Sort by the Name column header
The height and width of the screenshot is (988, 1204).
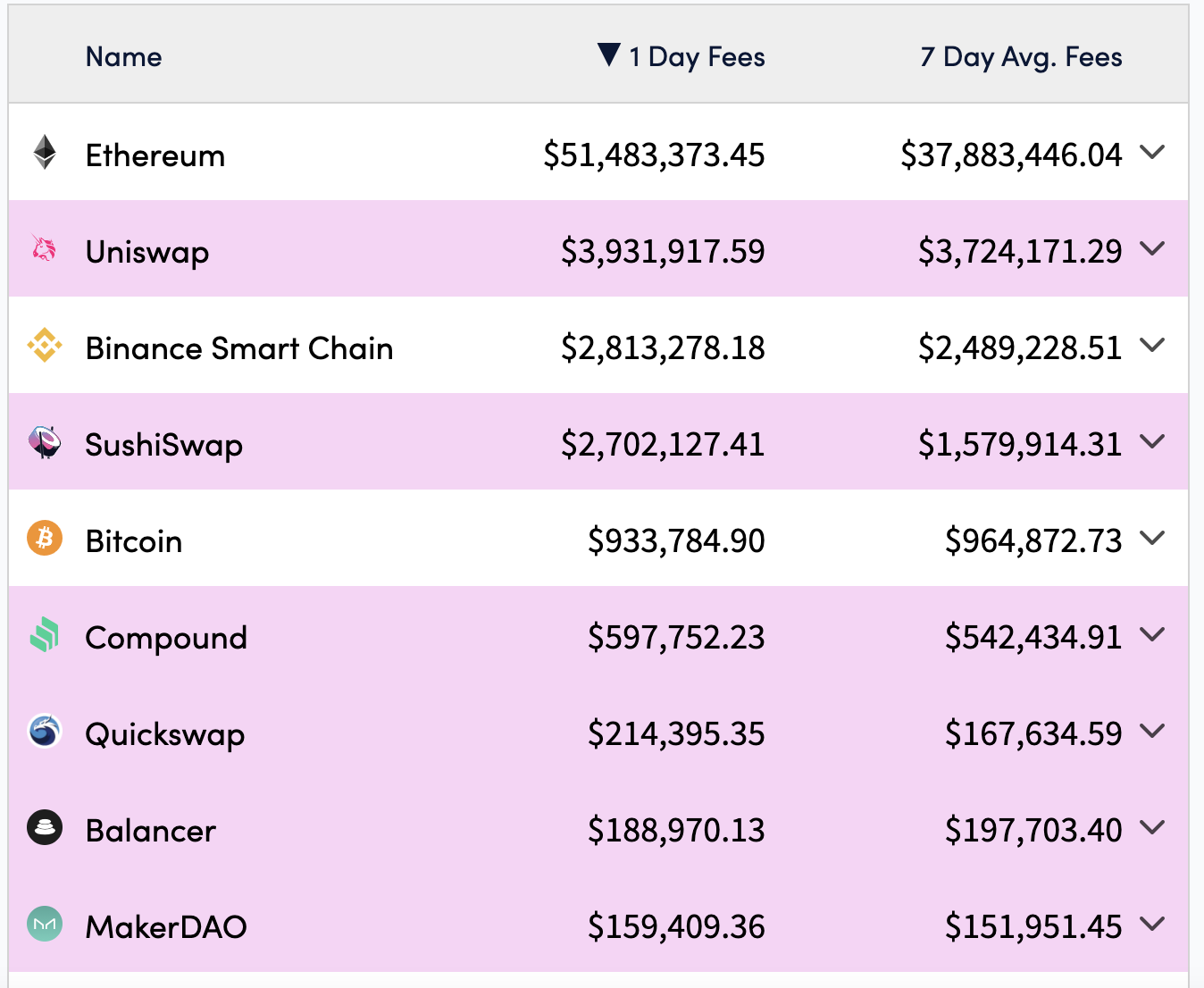click(124, 57)
